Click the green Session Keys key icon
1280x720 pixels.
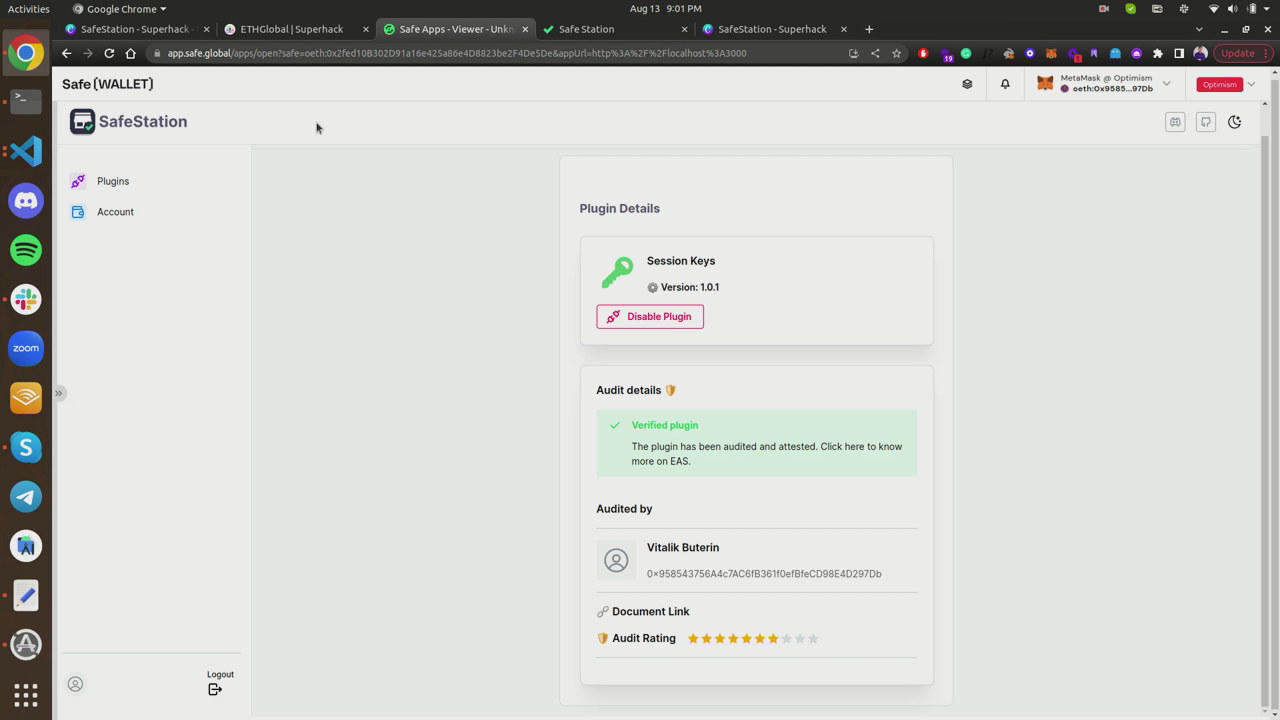point(617,271)
